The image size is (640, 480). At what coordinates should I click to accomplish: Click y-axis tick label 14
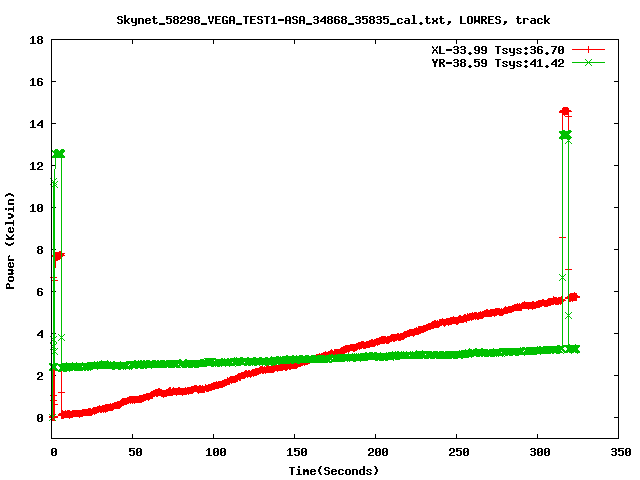(36, 124)
